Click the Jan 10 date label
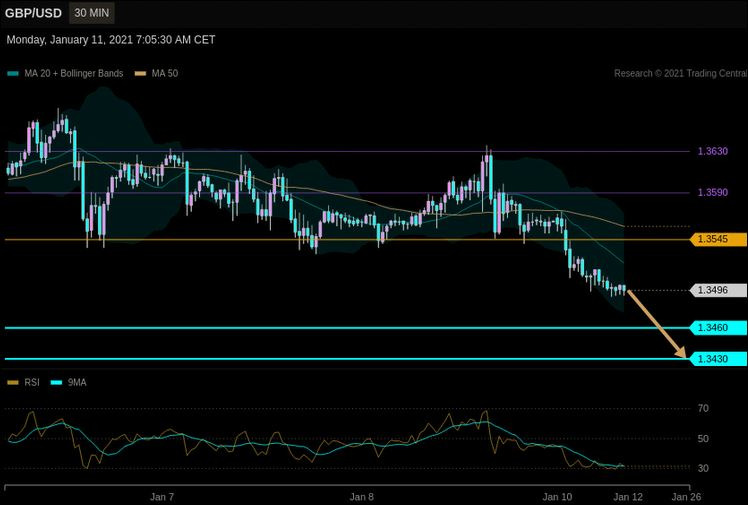748x505 pixels. pos(557,497)
